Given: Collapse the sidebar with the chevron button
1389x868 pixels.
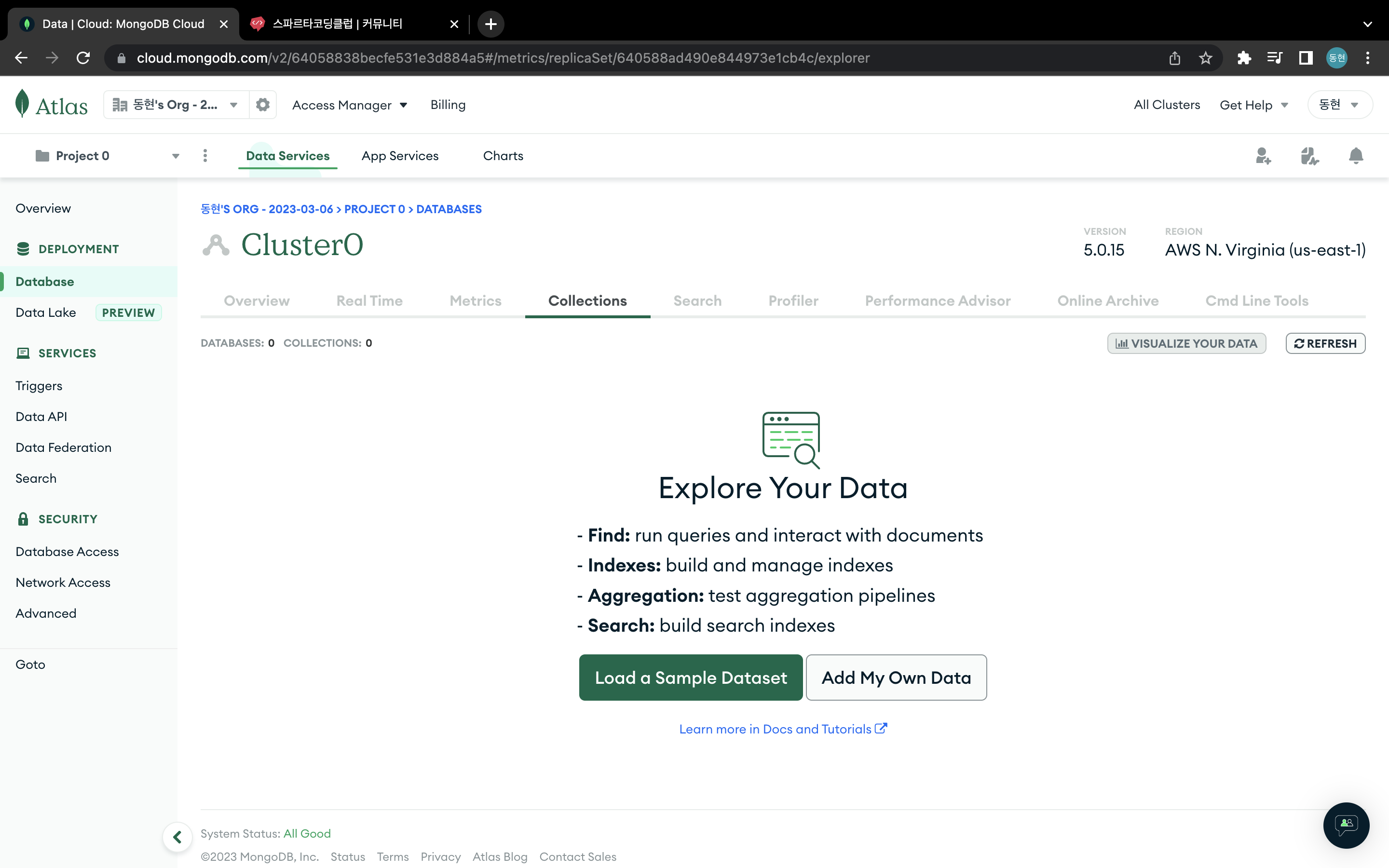Looking at the screenshot, I should [x=177, y=837].
